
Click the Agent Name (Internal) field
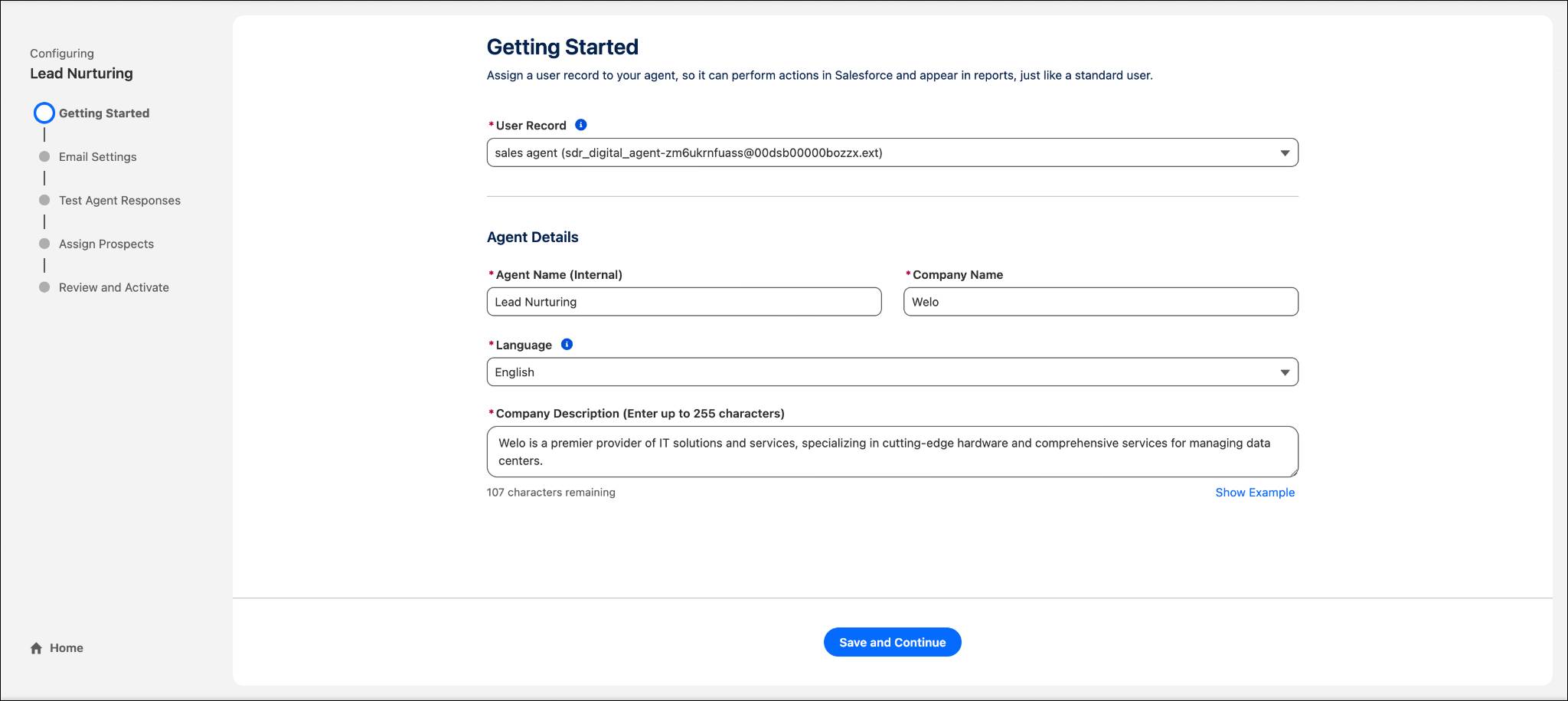point(684,302)
